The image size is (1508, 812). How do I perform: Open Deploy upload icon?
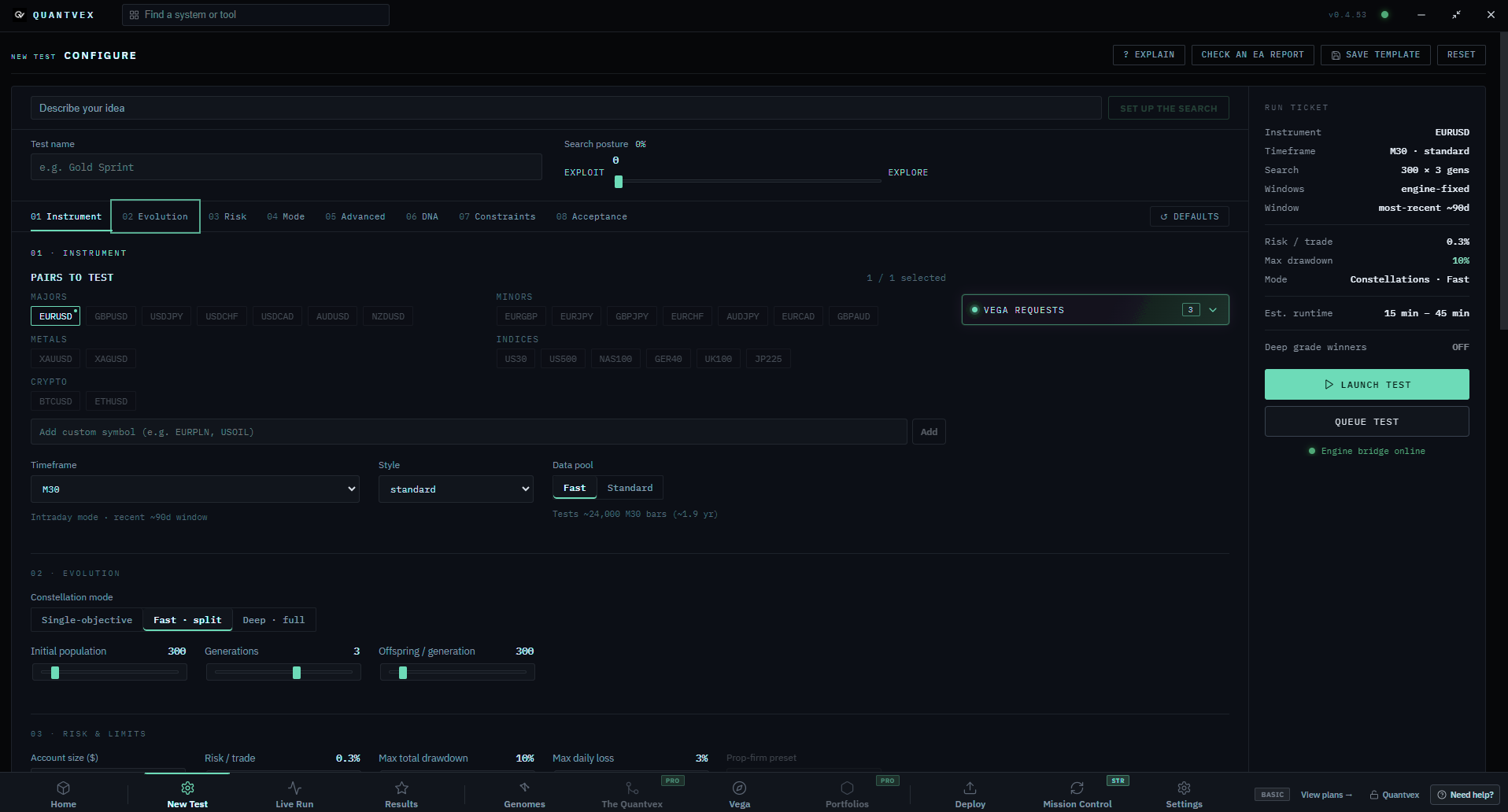(970, 788)
